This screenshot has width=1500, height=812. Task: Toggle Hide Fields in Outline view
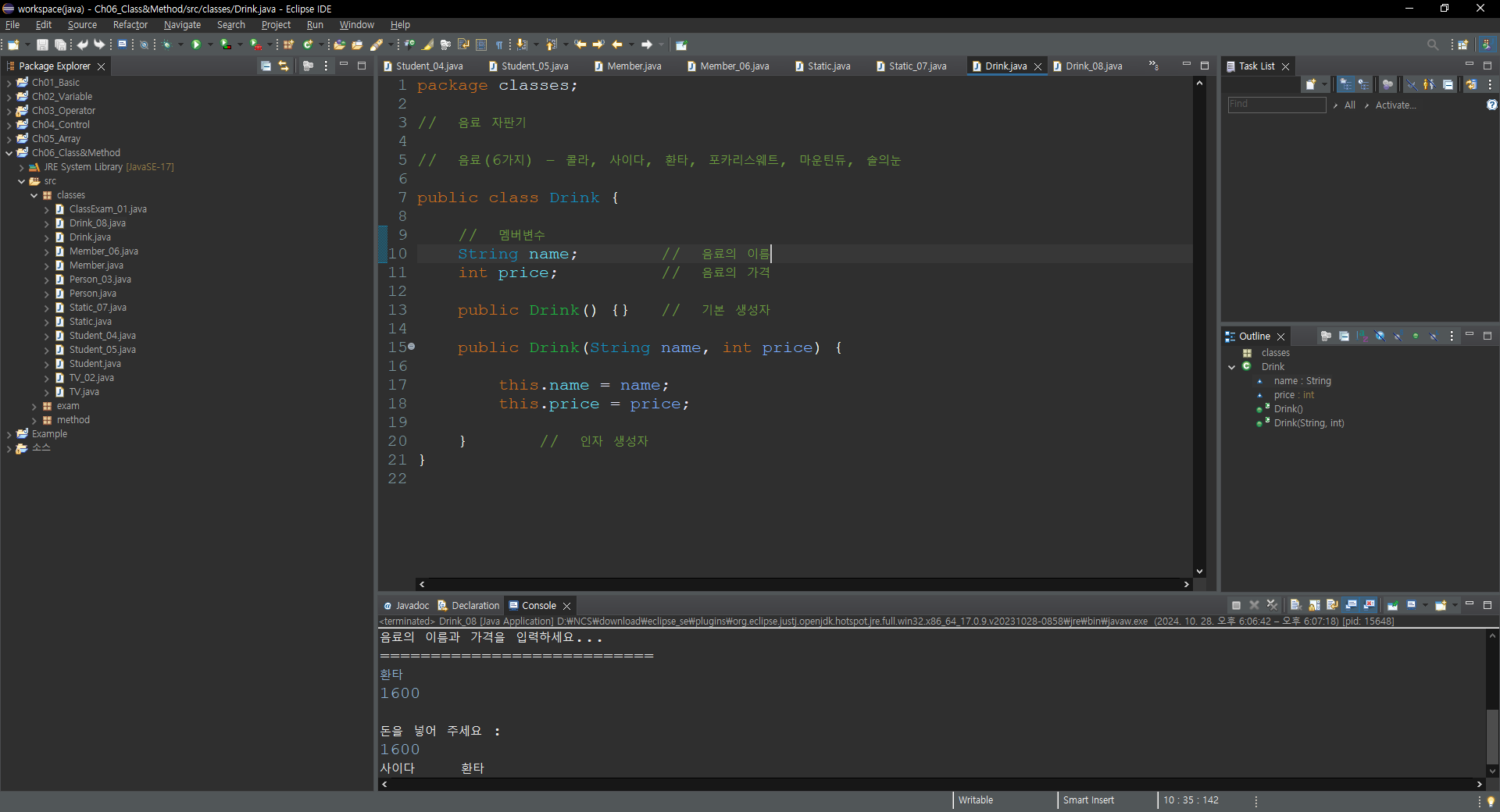coord(1380,337)
